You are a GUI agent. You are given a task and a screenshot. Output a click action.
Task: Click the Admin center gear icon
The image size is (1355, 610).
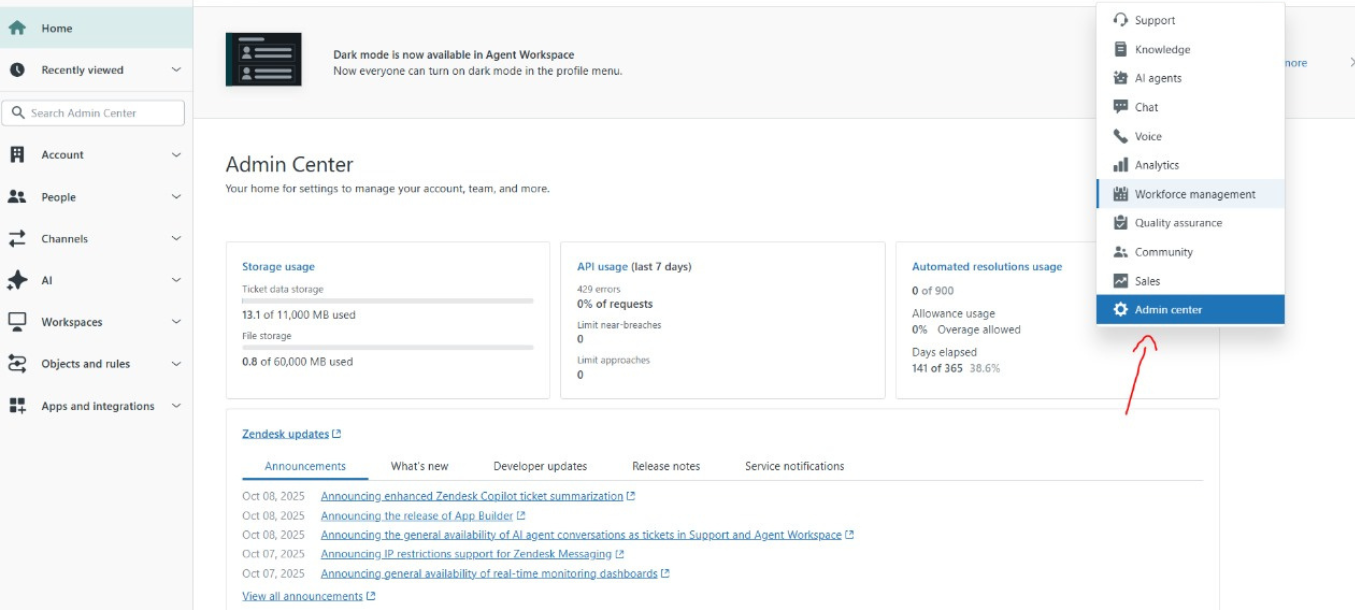[1120, 310]
